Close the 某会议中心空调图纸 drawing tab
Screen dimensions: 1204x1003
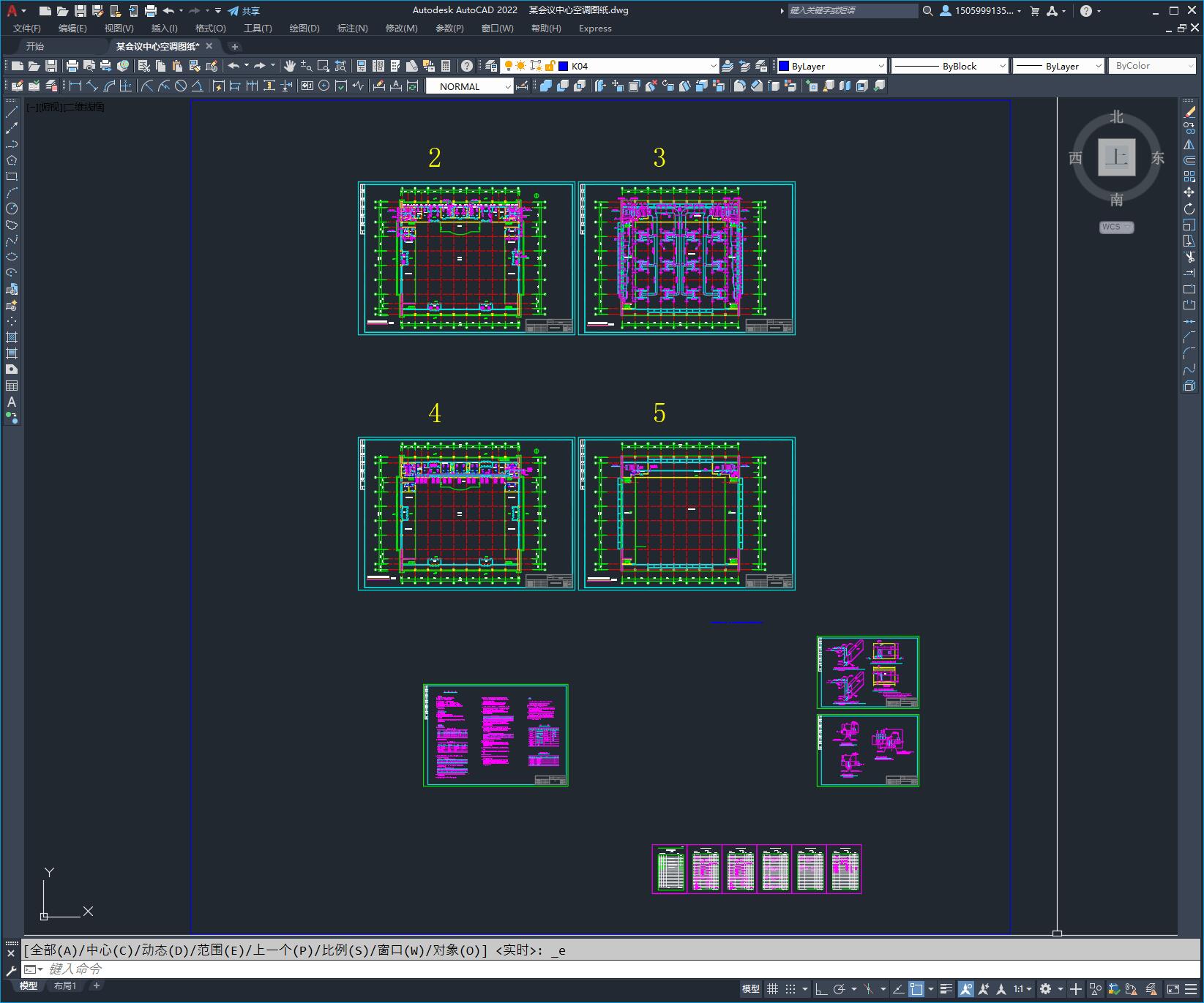209,46
